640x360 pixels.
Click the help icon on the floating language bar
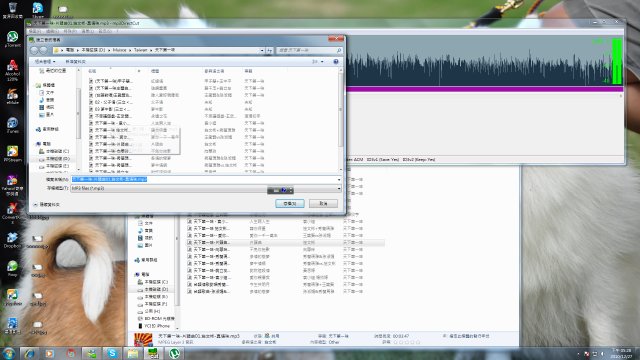pos(284,190)
